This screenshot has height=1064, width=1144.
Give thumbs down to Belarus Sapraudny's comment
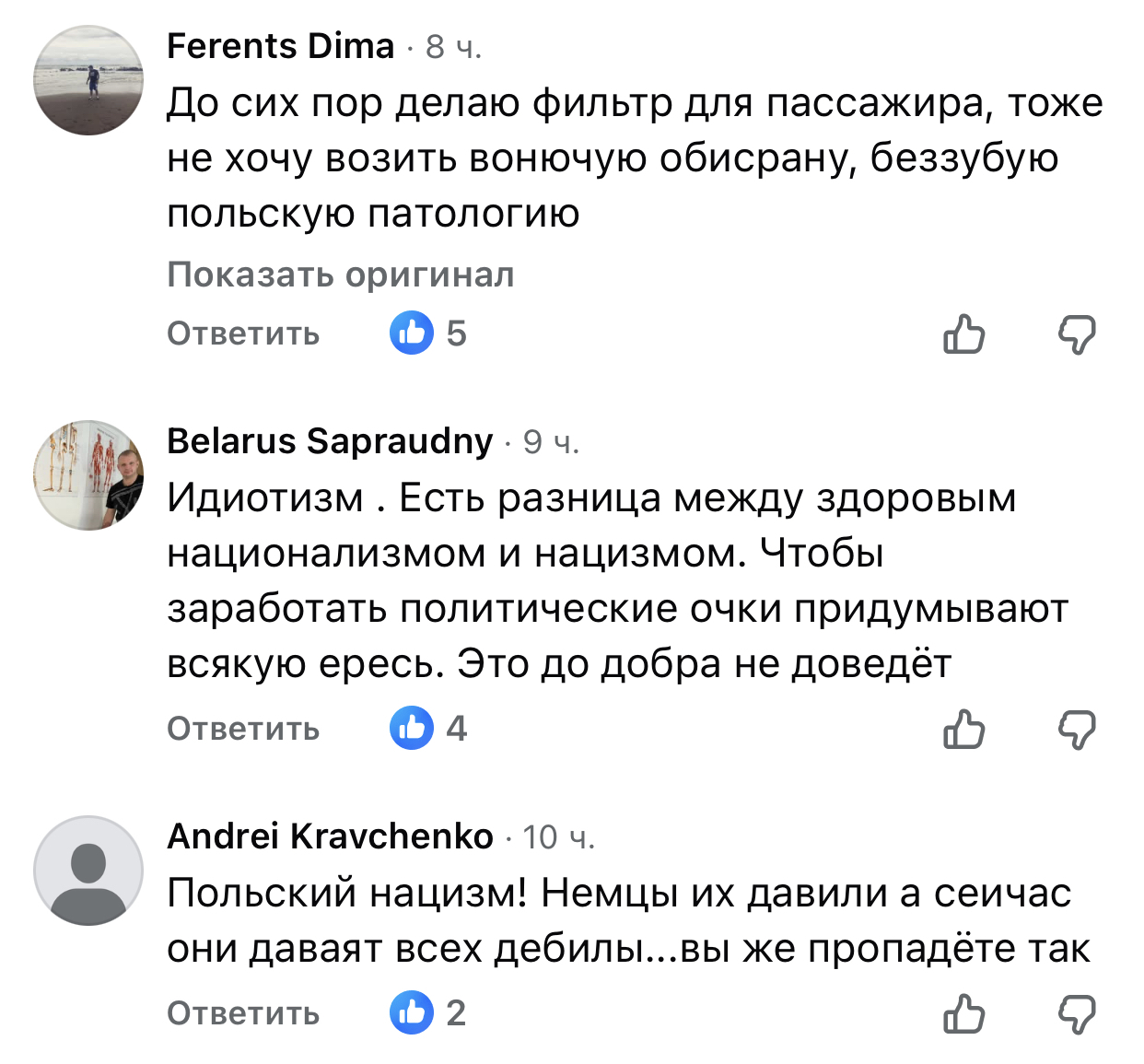(1076, 730)
